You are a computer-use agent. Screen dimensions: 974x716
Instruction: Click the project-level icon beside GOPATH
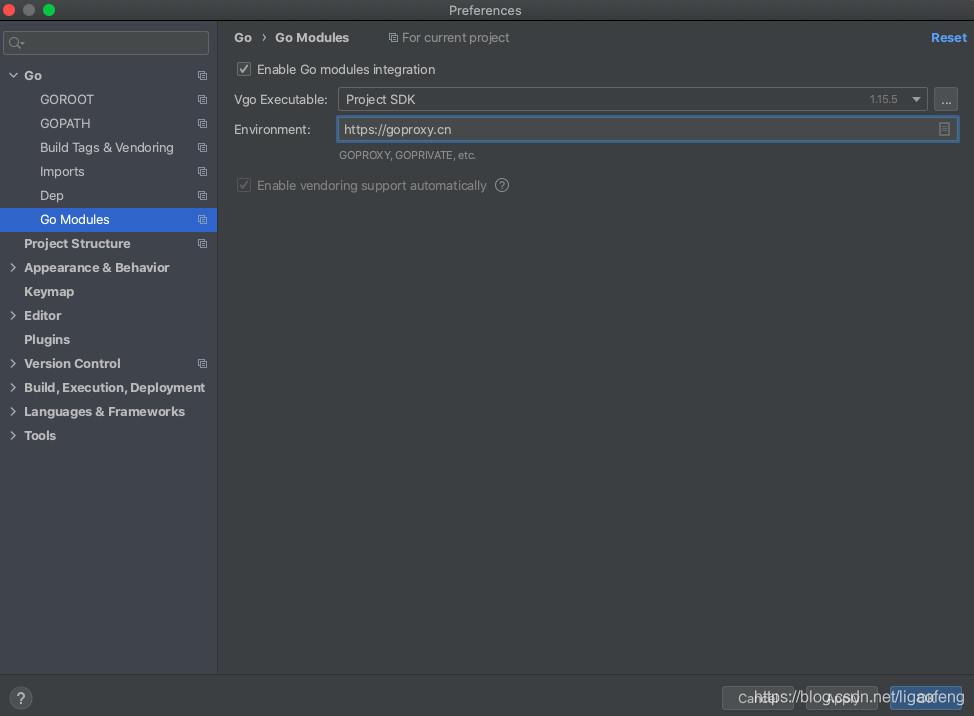202,124
